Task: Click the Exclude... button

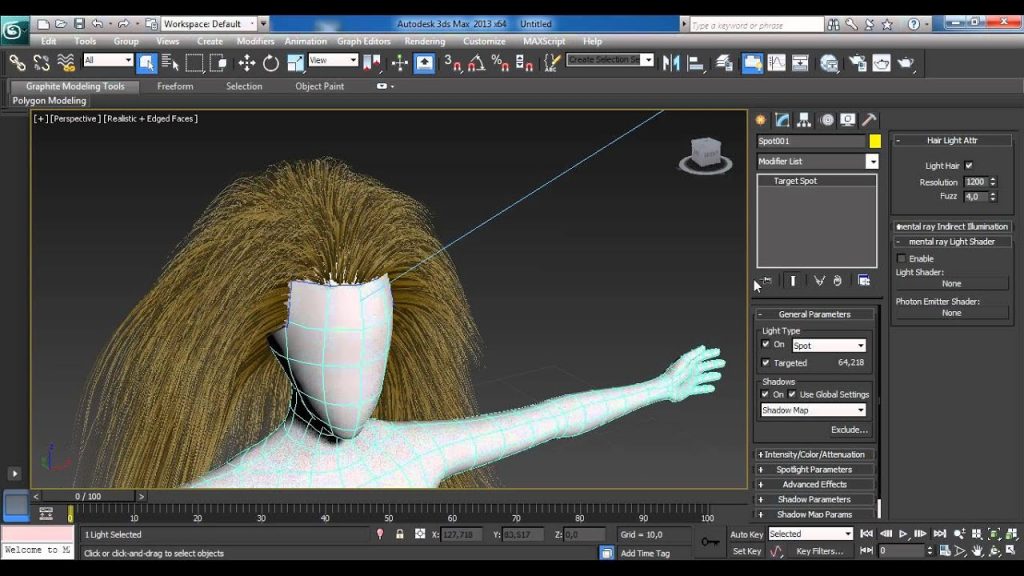Action: 849,430
